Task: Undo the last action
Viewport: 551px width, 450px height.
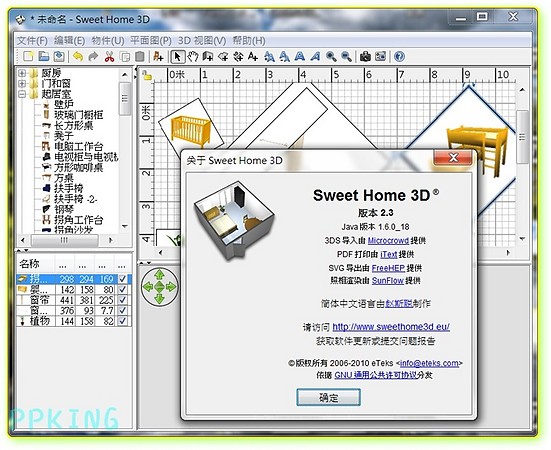Action: point(78,56)
